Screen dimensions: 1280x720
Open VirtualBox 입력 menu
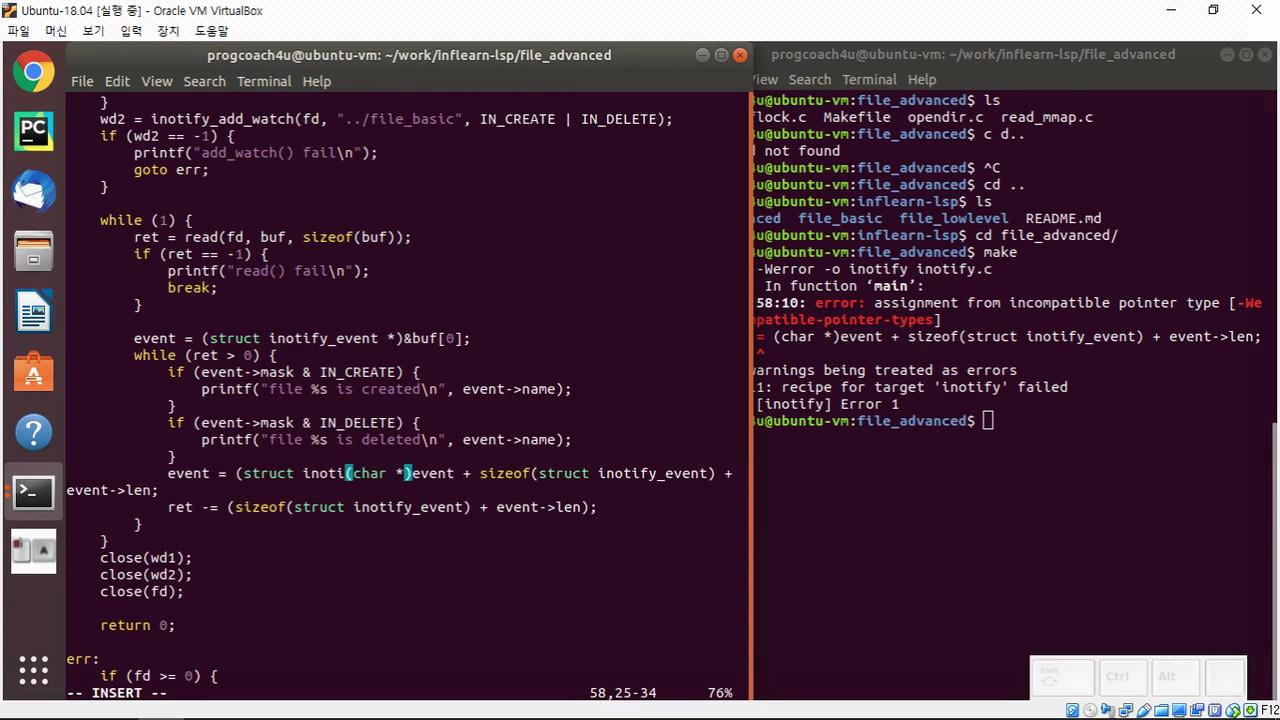click(x=131, y=31)
